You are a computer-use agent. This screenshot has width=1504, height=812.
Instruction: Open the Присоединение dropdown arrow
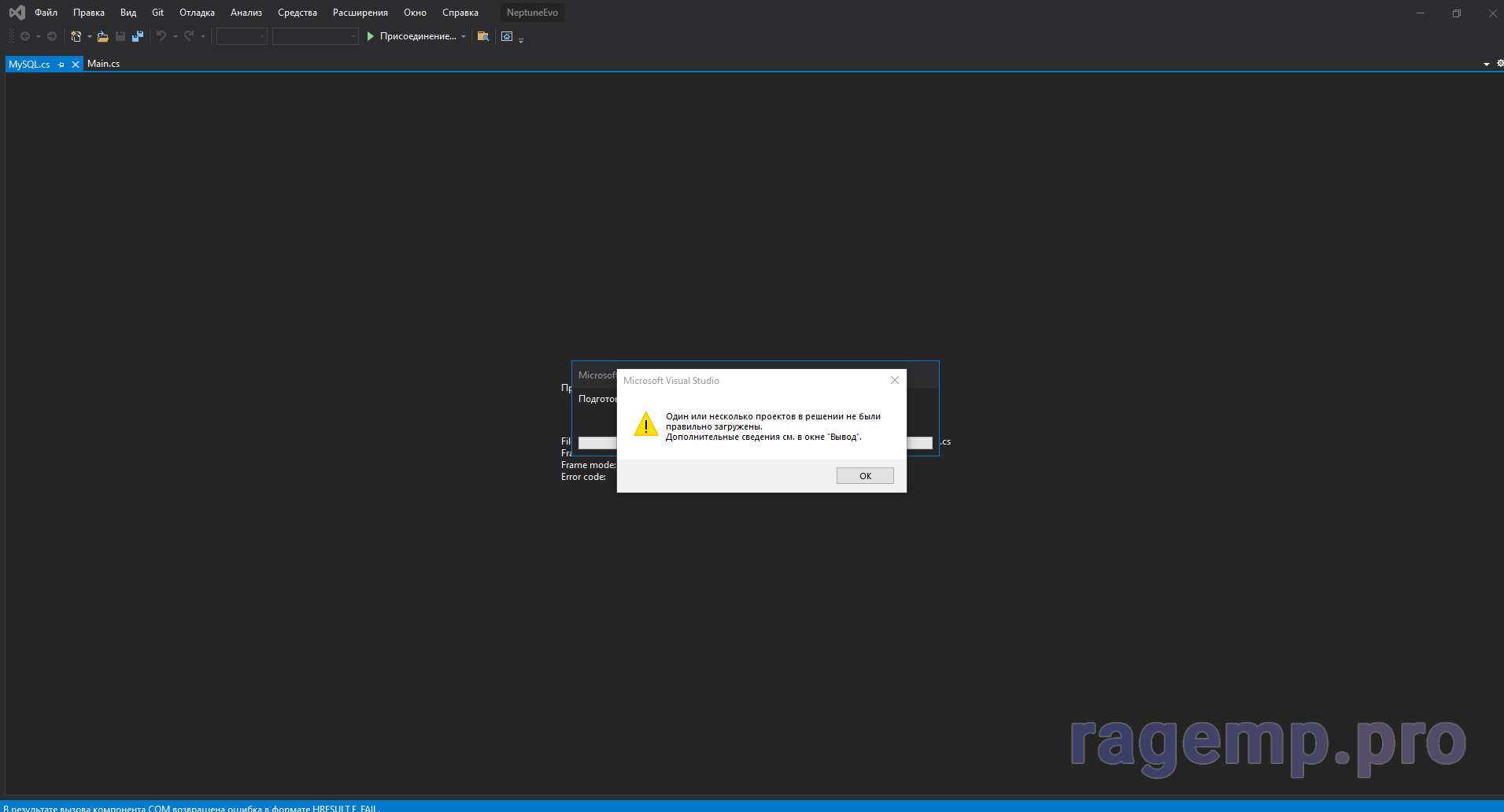click(x=464, y=36)
